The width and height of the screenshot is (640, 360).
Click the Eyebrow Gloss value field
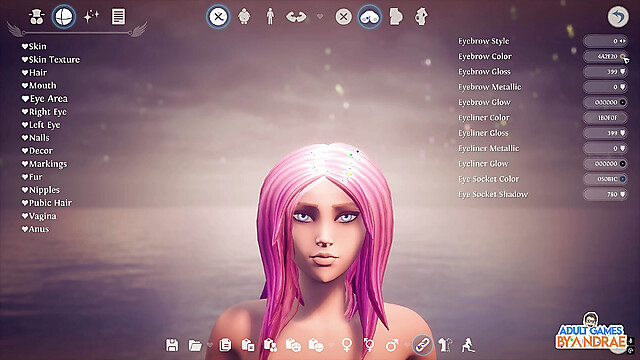pyautogui.click(x=605, y=72)
